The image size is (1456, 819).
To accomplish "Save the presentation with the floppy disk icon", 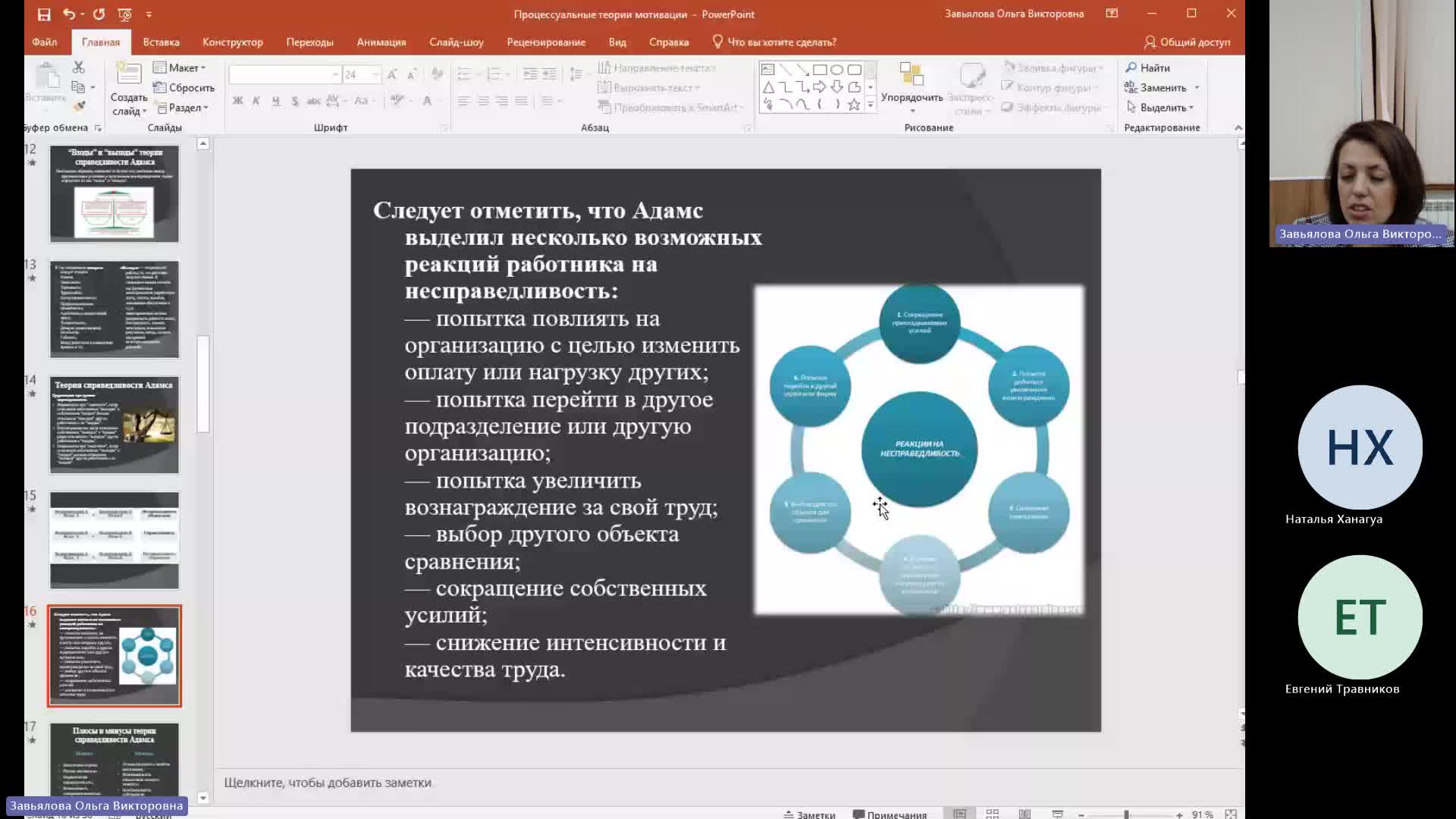I will coord(44,14).
